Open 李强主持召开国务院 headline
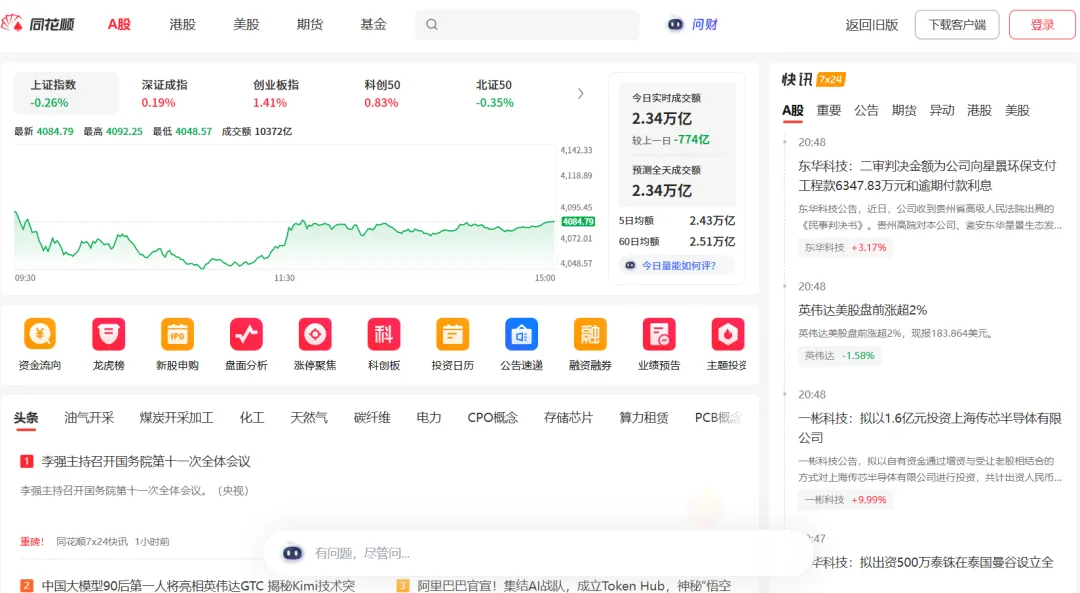The width and height of the screenshot is (1080, 593). point(146,461)
